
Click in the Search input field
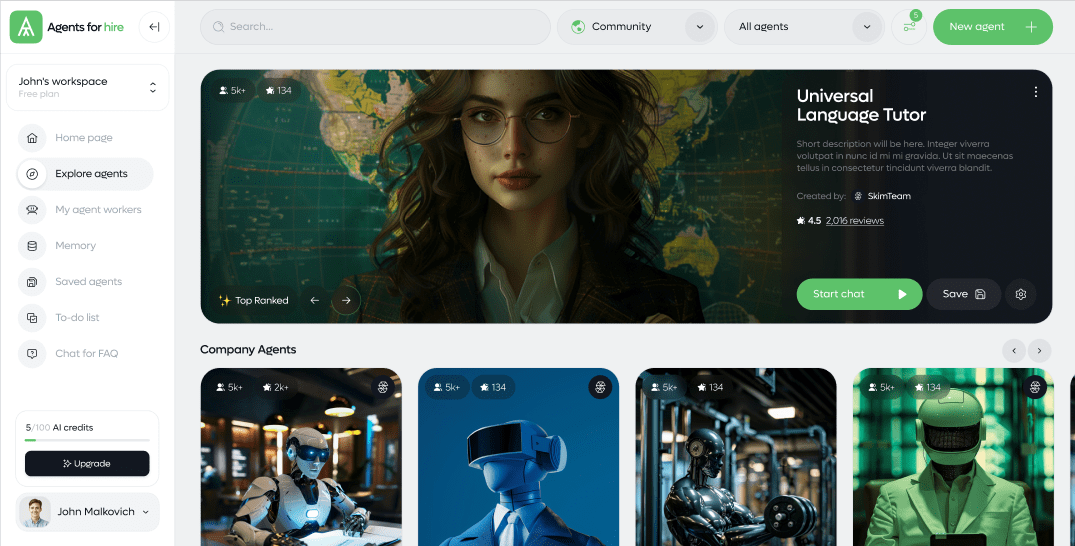(375, 27)
